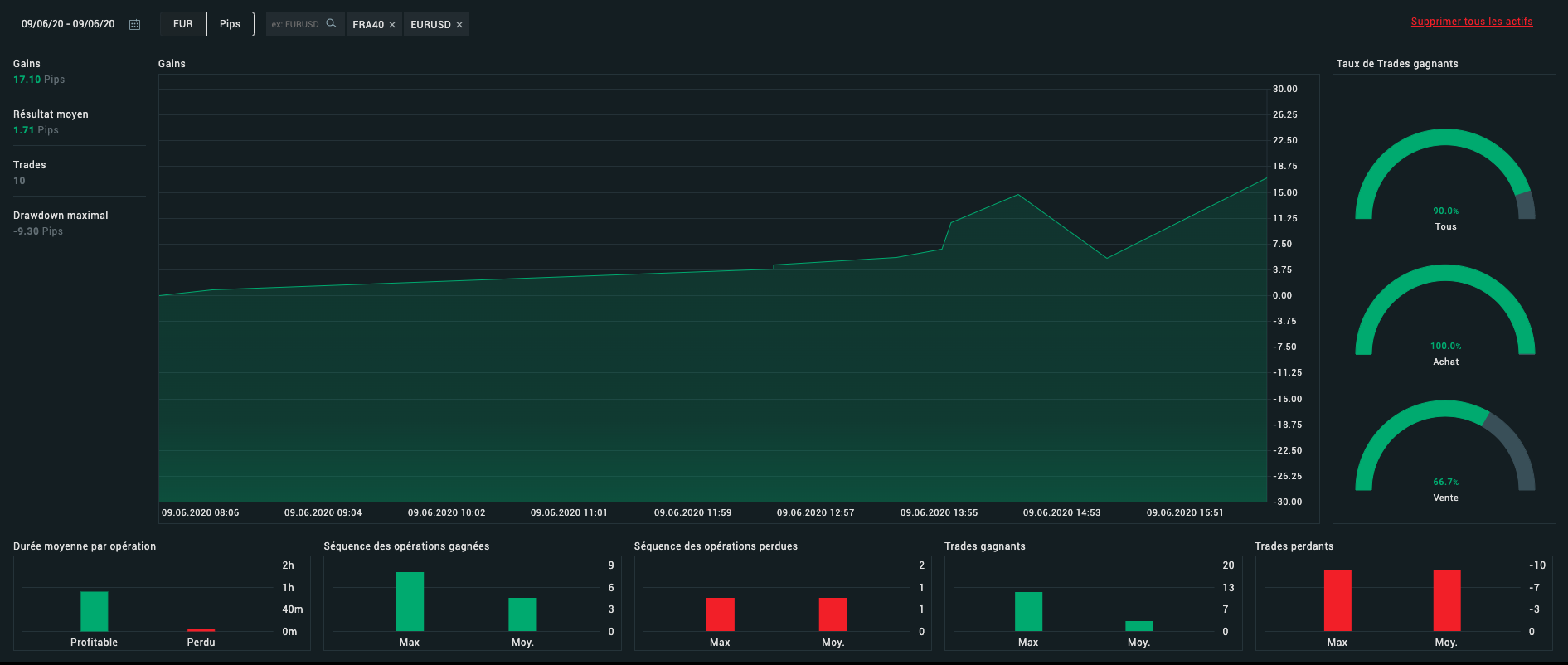The height and width of the screenshot is (665, 1568).
Task: Click the 09.06.2020 12:57 time axis label
Action: tap(815, 512)
